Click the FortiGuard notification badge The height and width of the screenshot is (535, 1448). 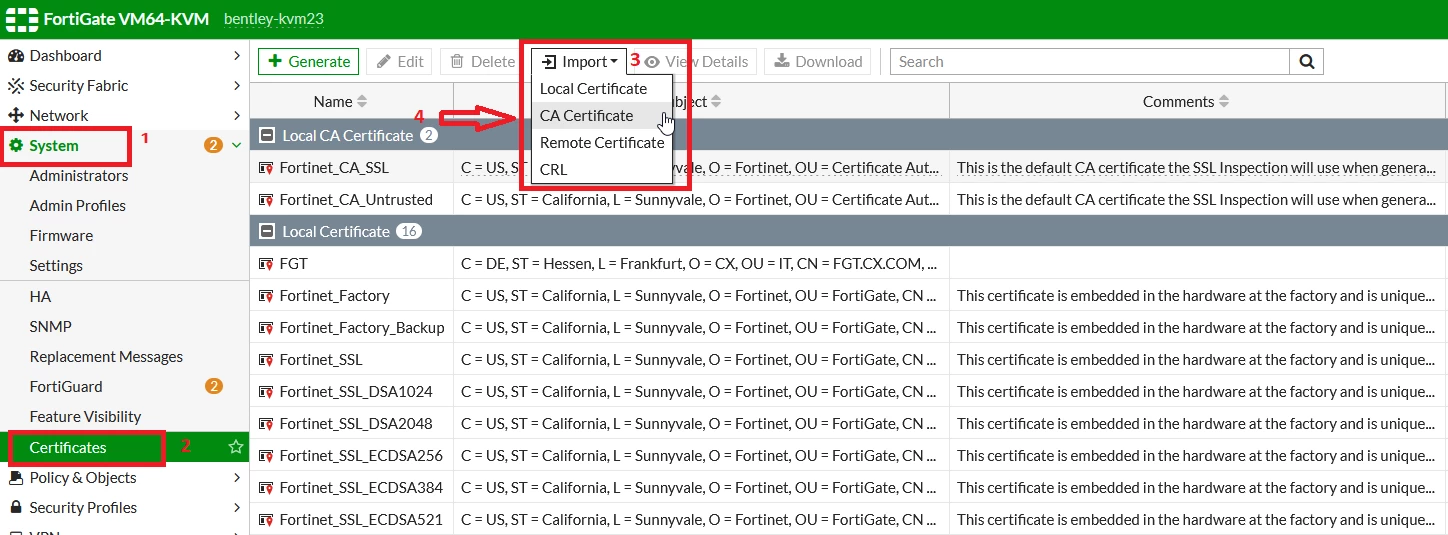(x=213, y=386)
